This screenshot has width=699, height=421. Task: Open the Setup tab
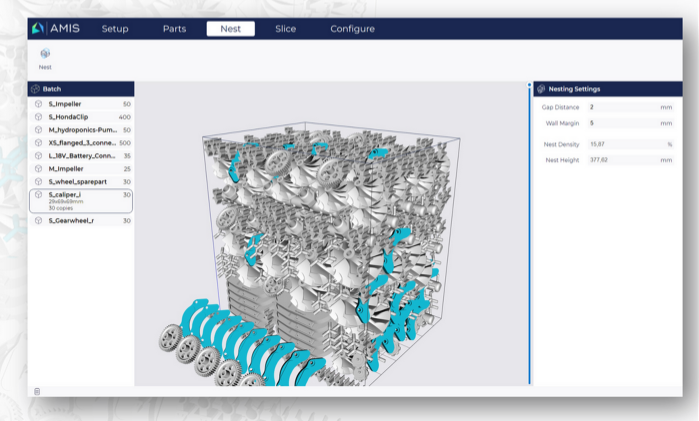point(115,29)
